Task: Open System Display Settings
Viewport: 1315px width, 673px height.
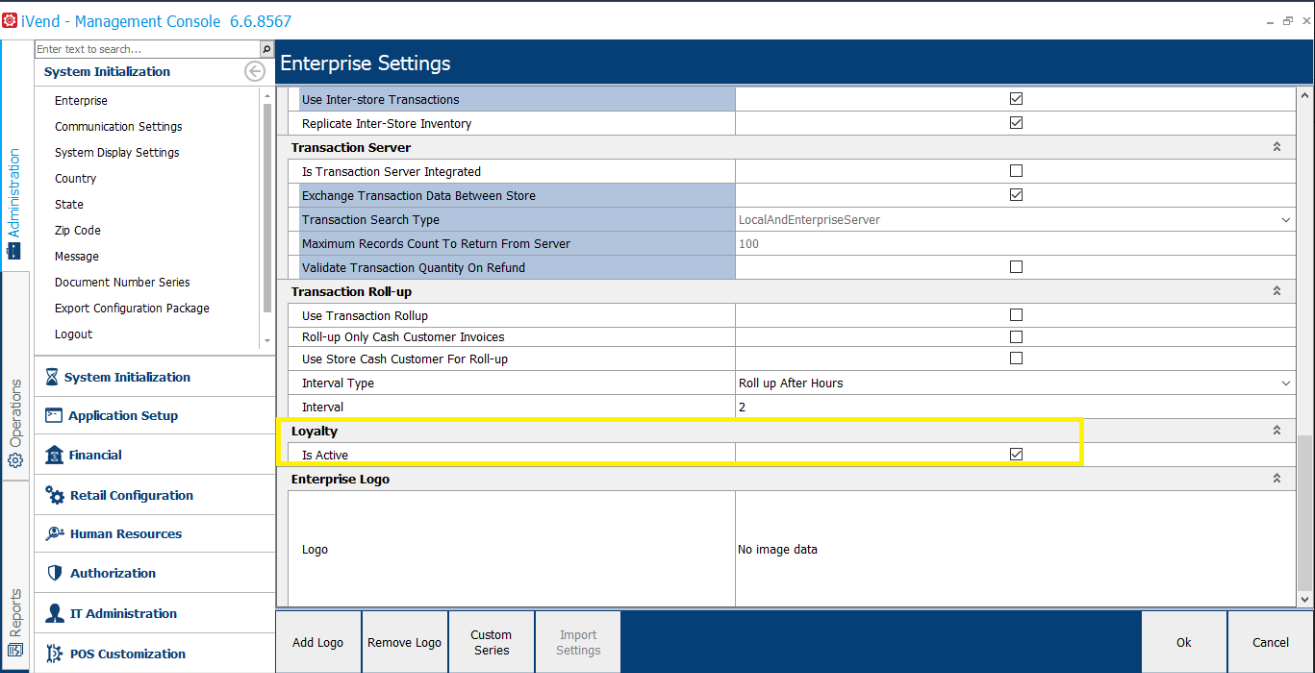Action: (x=117, y=153)
